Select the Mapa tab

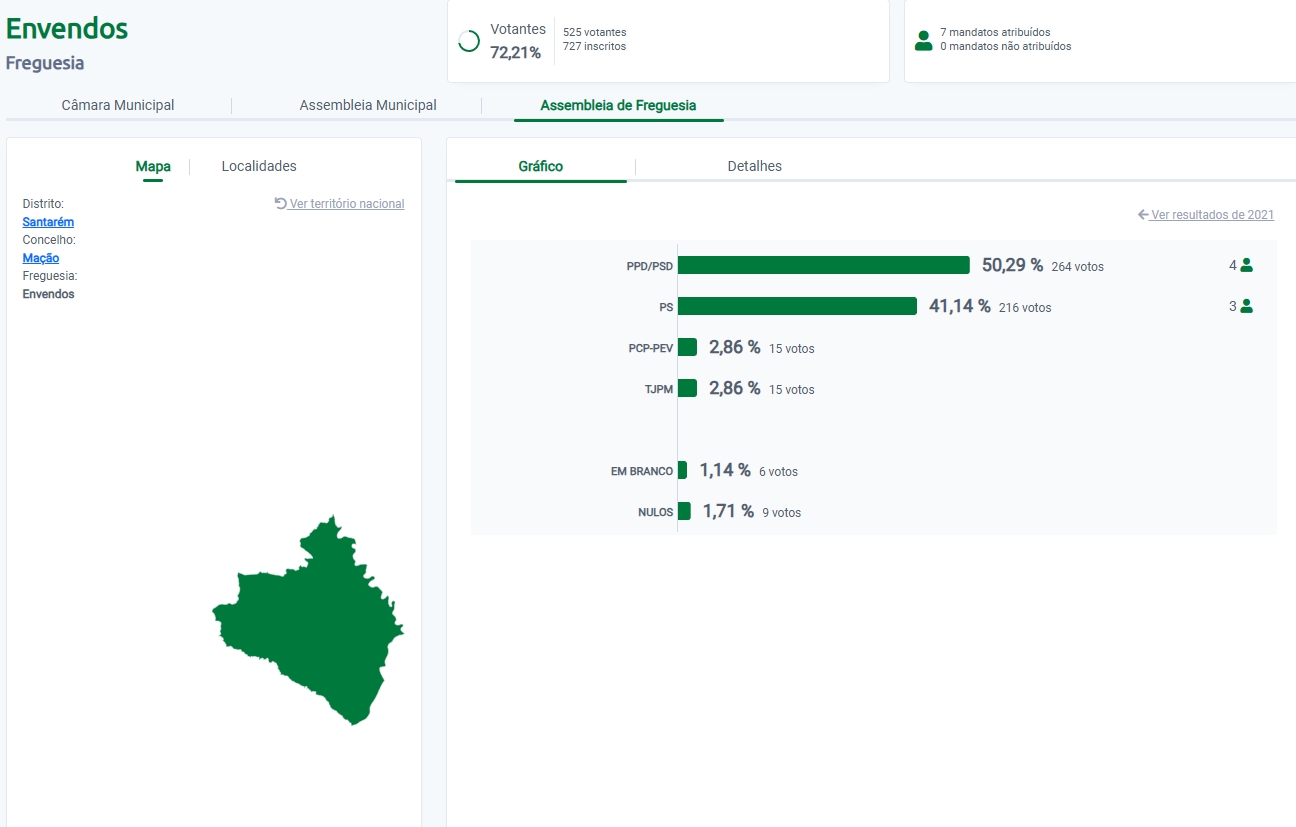pyautogui.click(x=153, y=166)
